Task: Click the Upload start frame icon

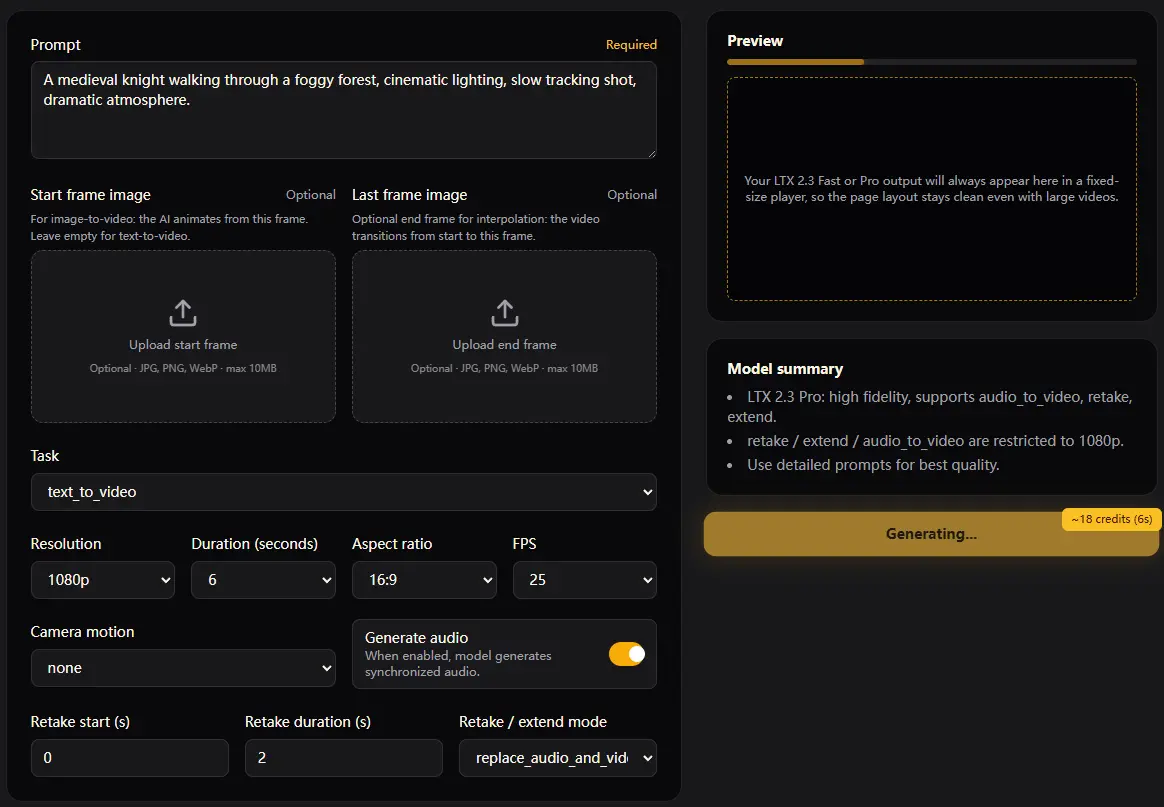Action: (183, 313)
